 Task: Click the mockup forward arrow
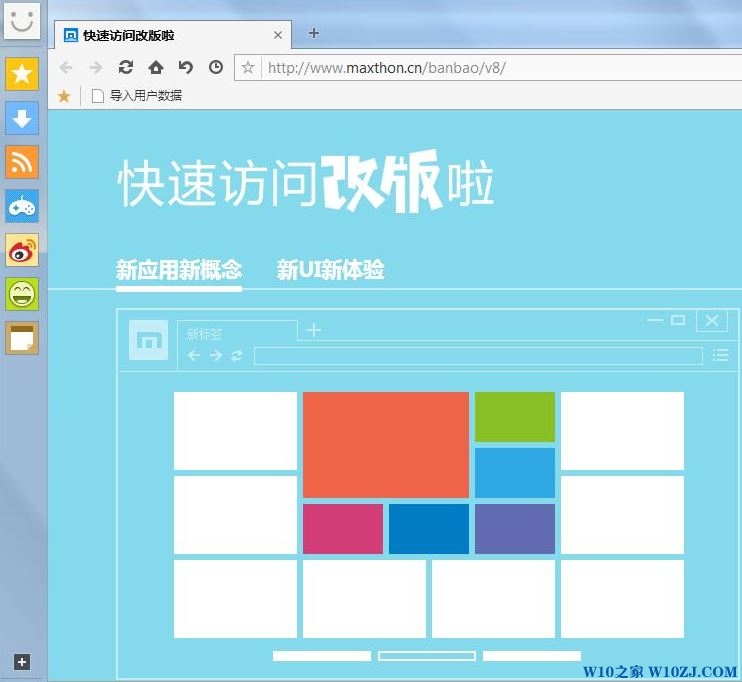[x=216, y=355]
